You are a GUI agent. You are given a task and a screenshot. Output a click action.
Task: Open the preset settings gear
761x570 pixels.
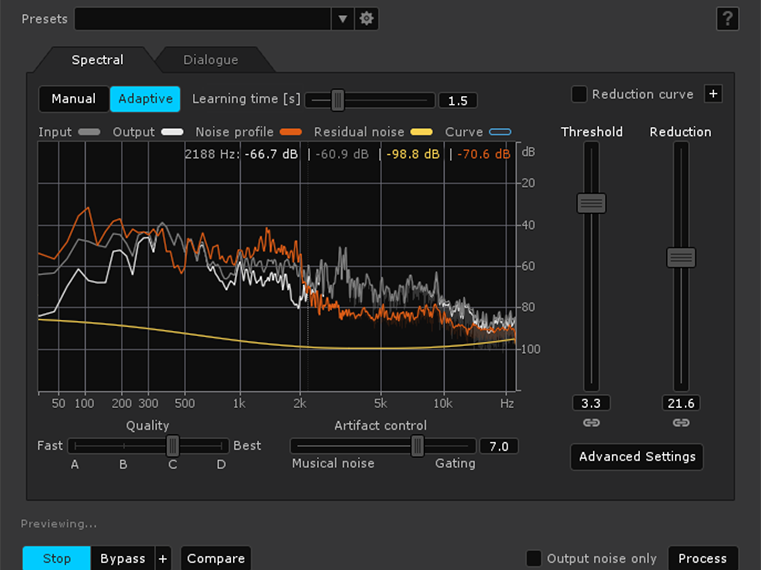(x=367, y=19)
